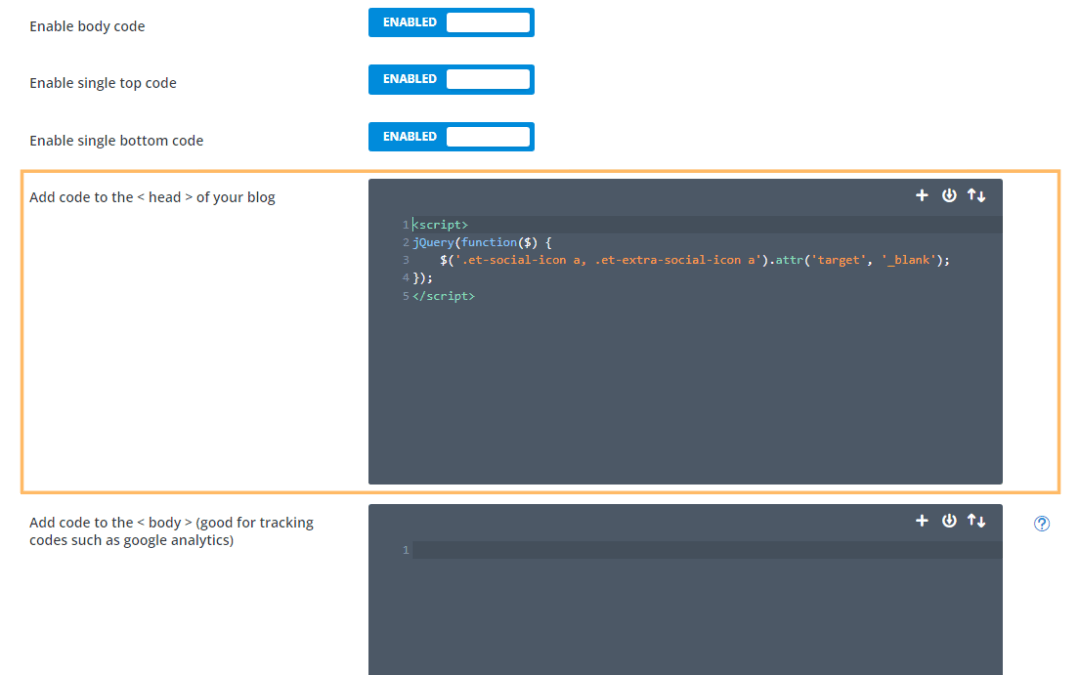
Task: Click the 'Enable single top code' label
Action: 103,83
